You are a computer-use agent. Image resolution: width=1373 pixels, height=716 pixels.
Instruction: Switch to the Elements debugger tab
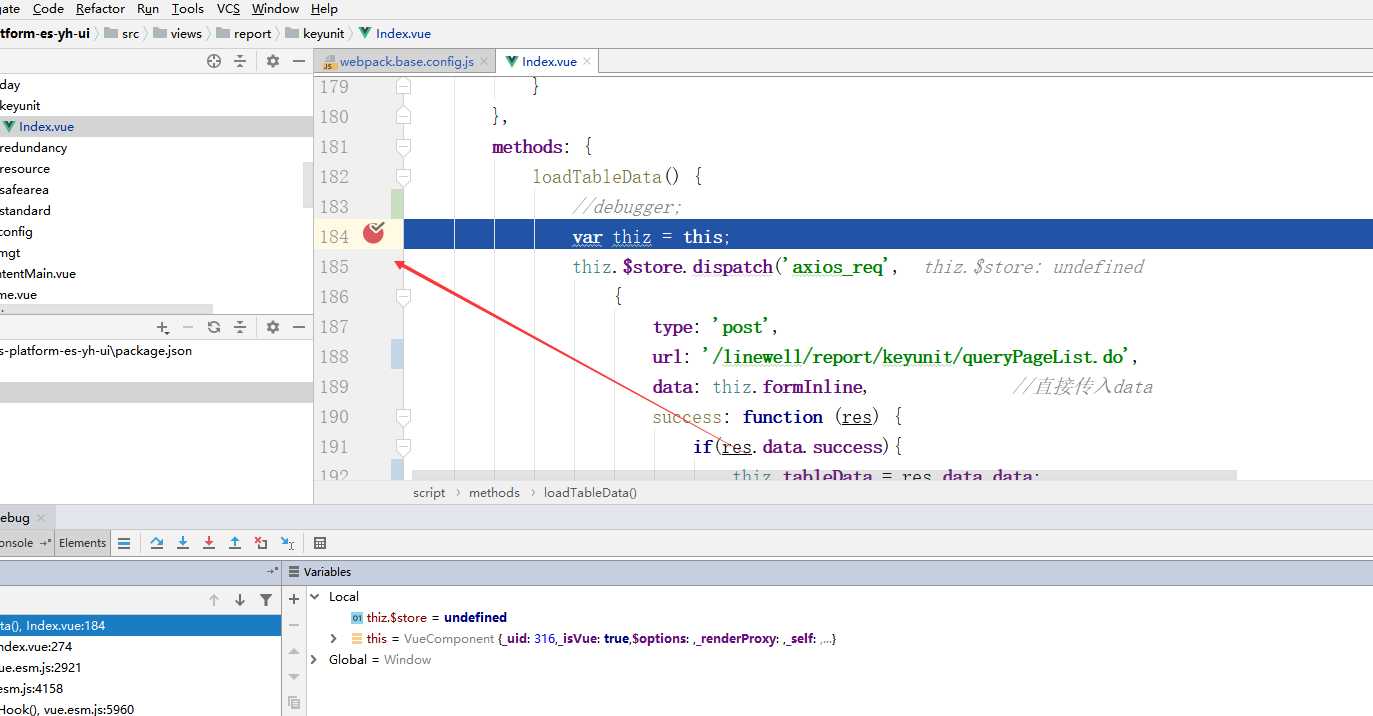pyautogui.click(x=82, y=543)
